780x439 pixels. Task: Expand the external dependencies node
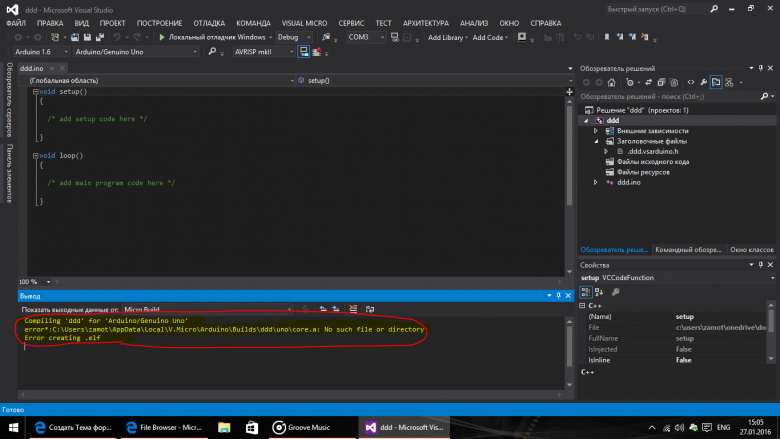(x=595, y=131)
